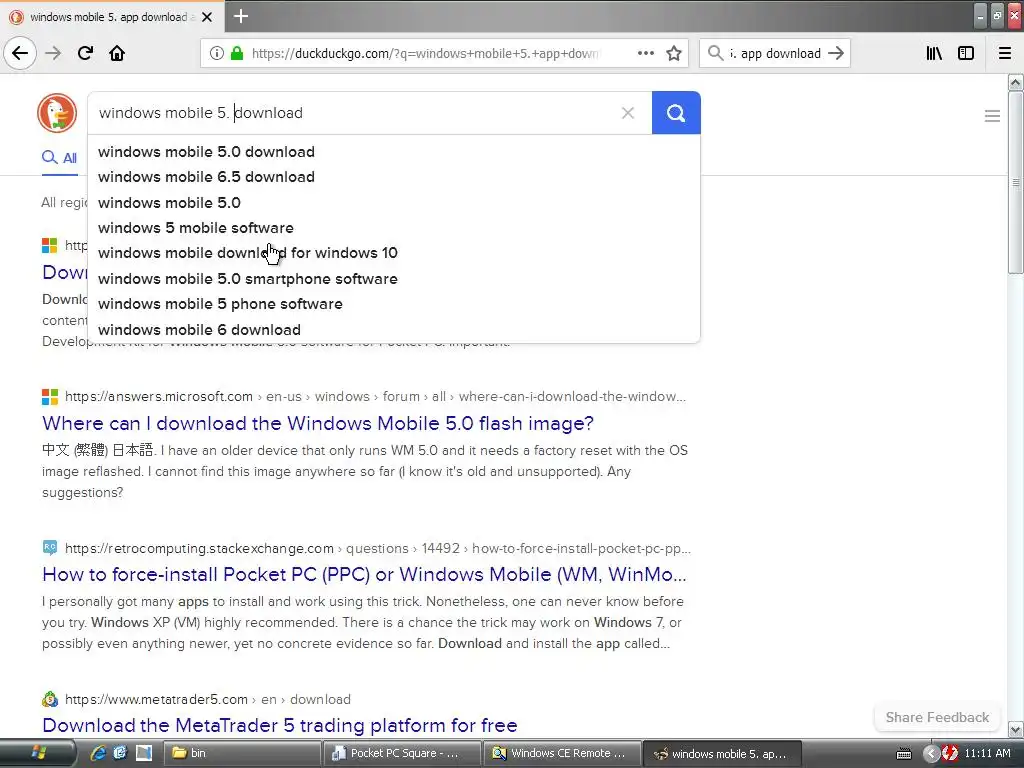Open page actions three-dot menu in address bar
The width and height of the screenshot is (1024, 768).
646,54
